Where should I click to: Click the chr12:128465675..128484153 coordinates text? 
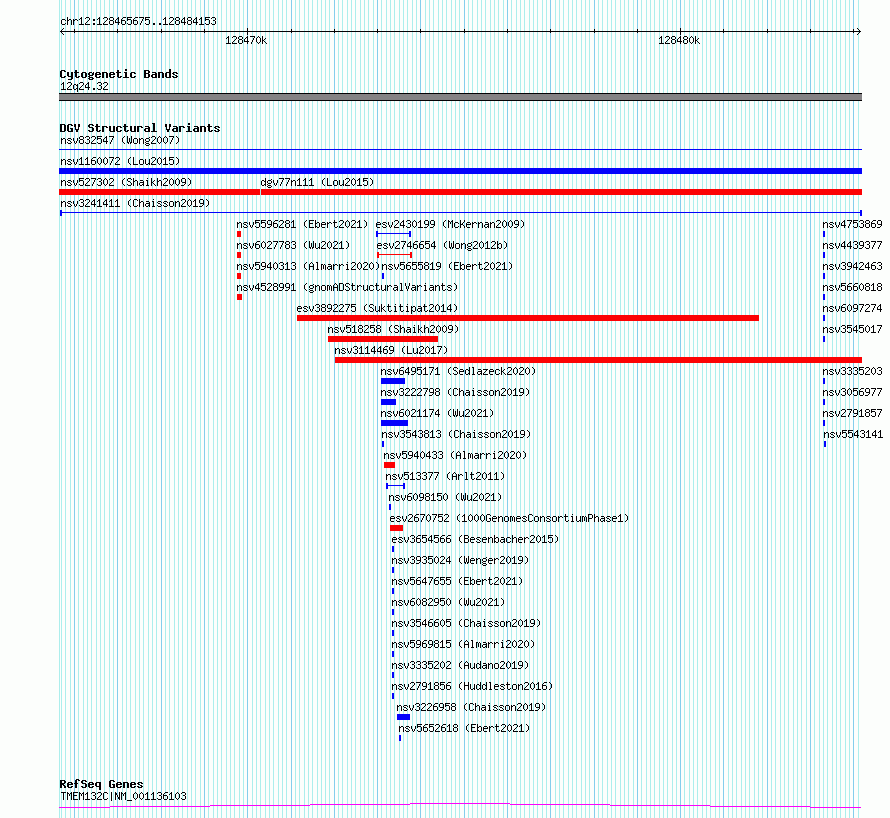coord(138,22)
